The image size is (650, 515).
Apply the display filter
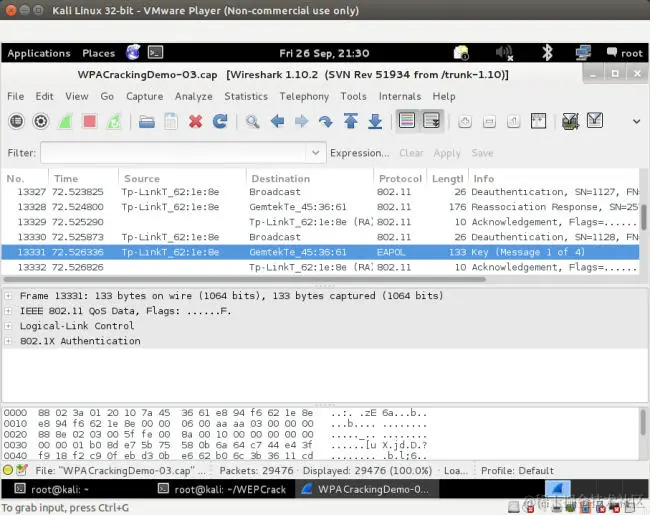pos(447,153)
